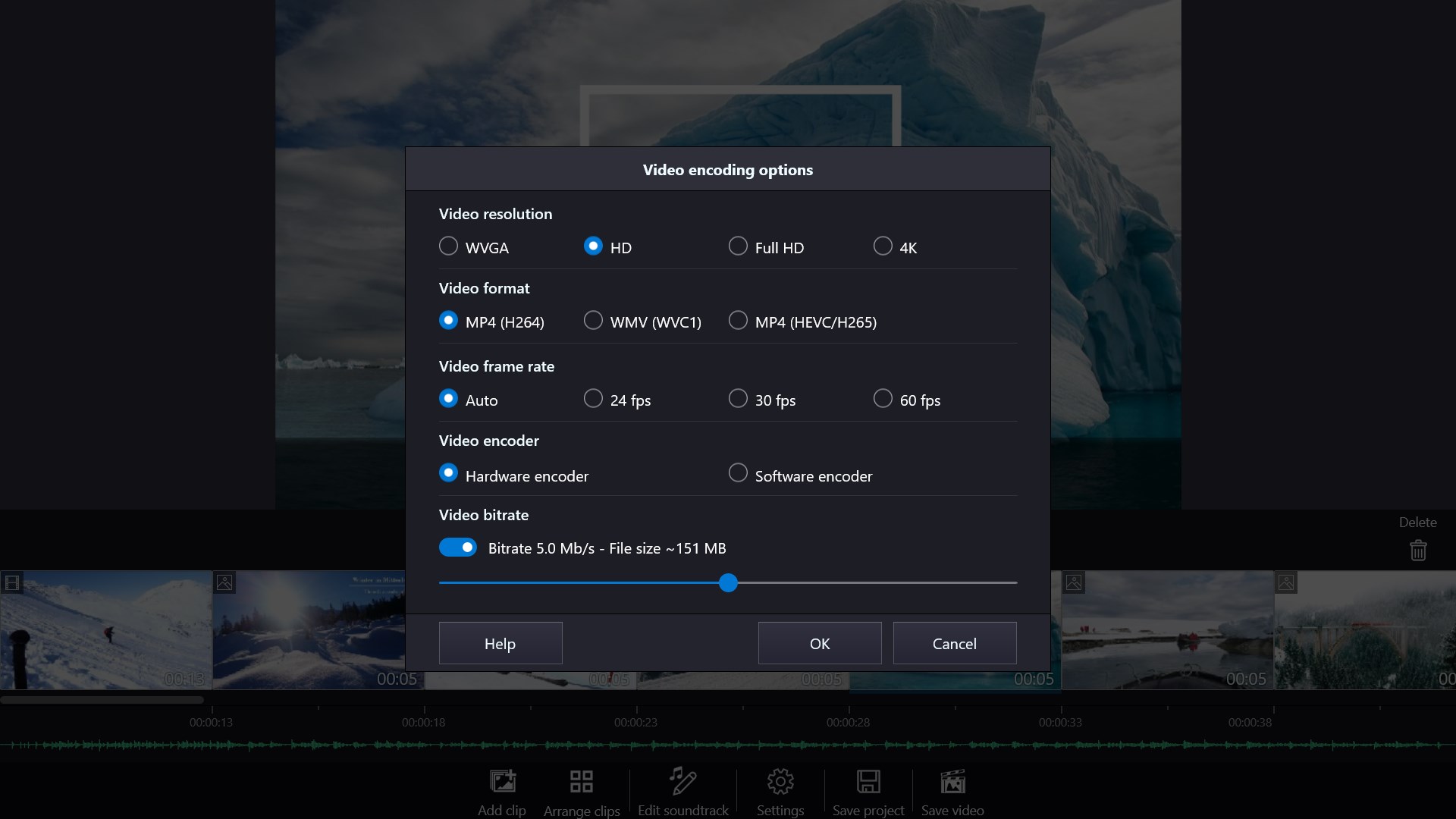Open Settings from the bottom toolbar
The height and width of the screenshot is (819, 1456).
click(x=780, y=781)
